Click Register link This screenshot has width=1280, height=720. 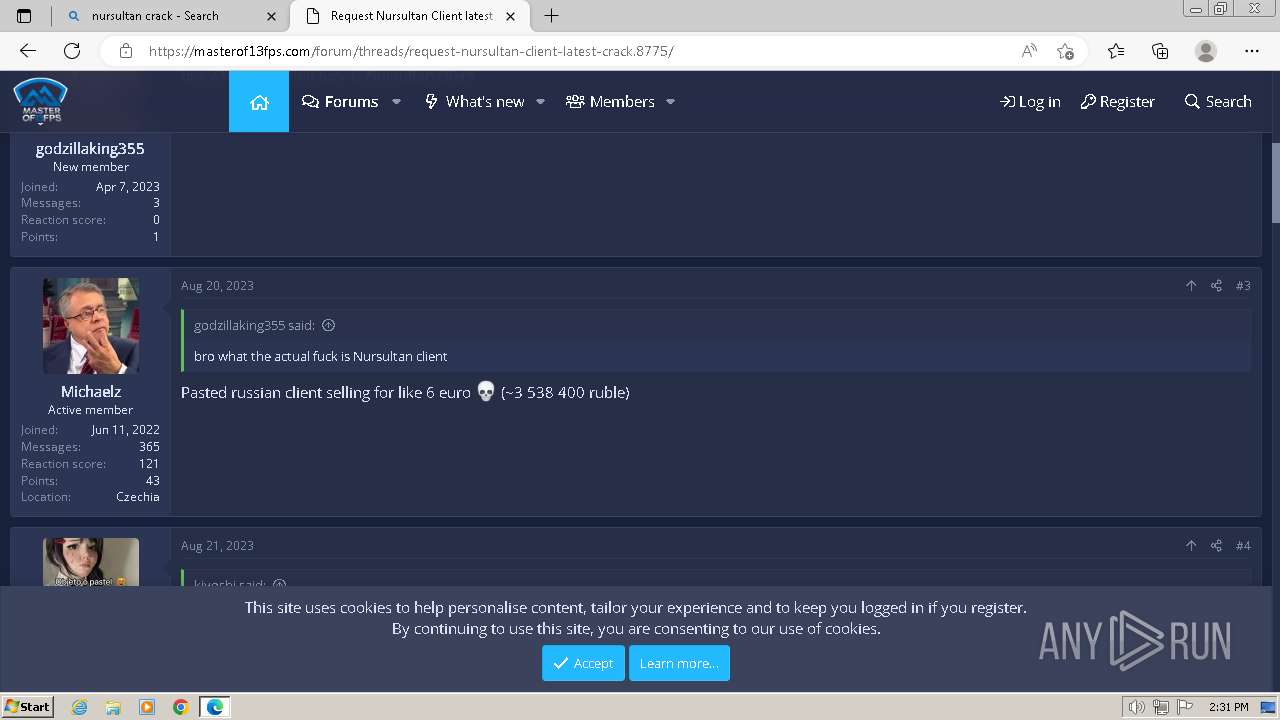[x=1117, y=102]
